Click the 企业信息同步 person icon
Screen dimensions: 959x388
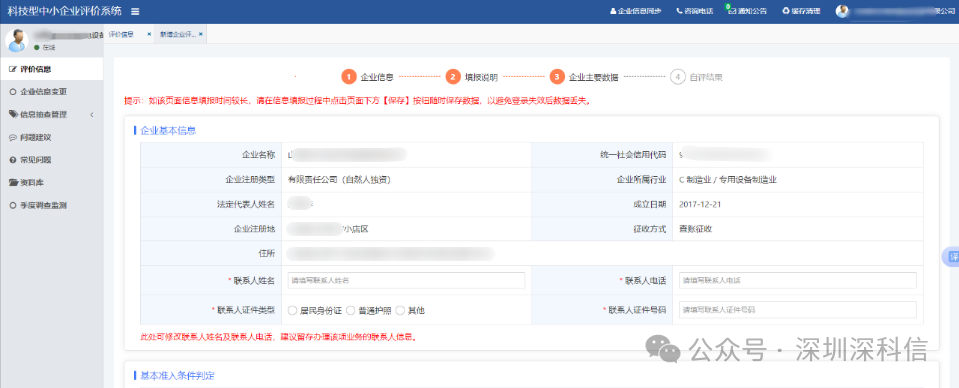pyautogui.click(x=613, y=11)
